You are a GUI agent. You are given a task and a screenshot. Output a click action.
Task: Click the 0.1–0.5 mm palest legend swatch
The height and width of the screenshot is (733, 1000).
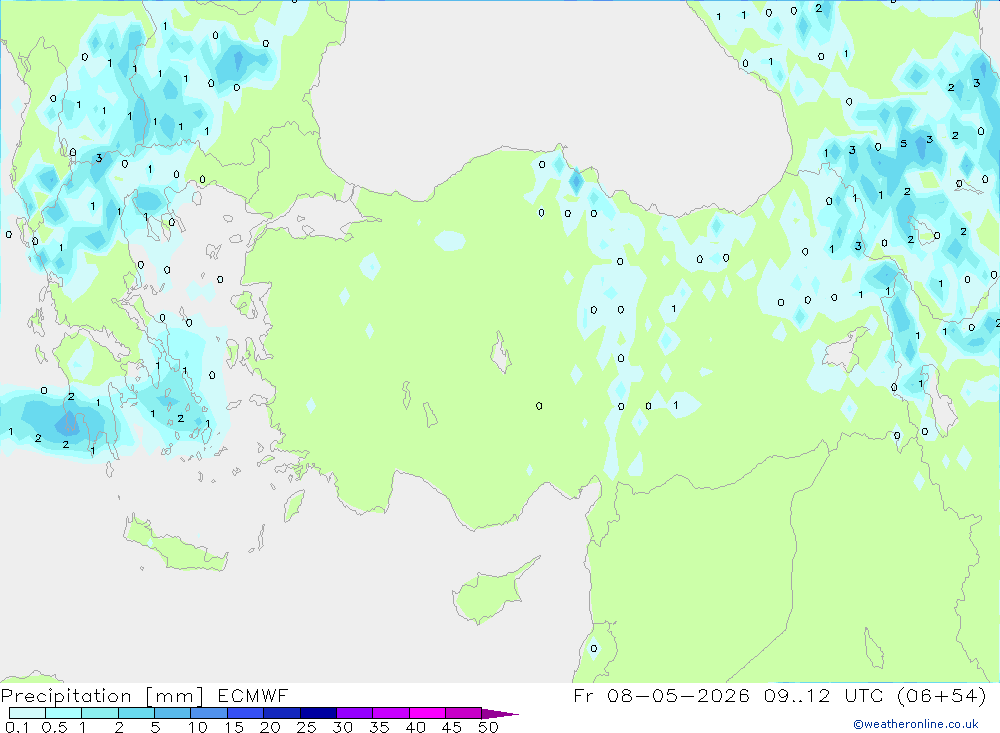click(x=27, y=713)
